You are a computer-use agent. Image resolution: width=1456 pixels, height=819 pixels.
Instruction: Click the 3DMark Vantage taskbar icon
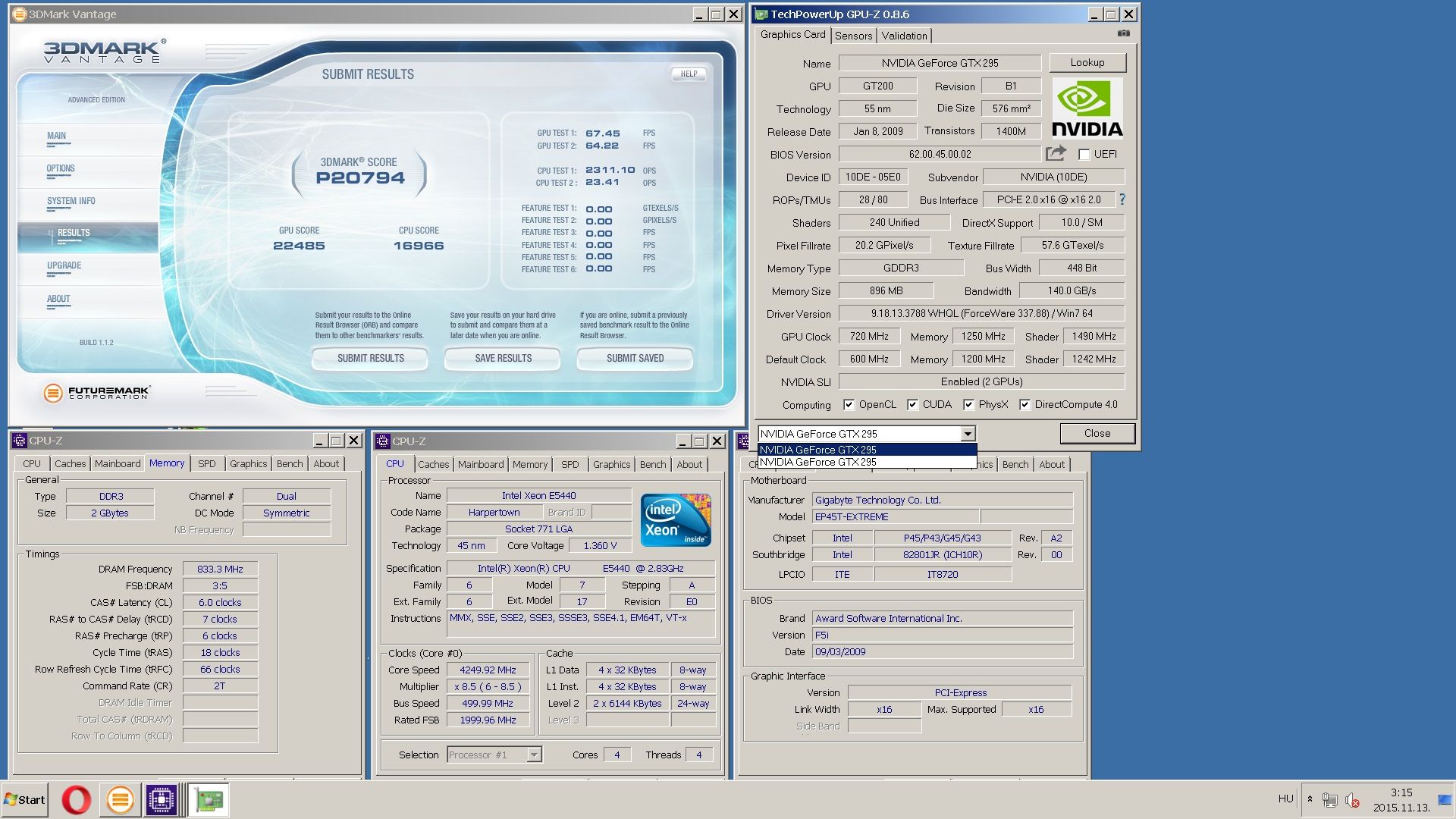tap(119, 800)
